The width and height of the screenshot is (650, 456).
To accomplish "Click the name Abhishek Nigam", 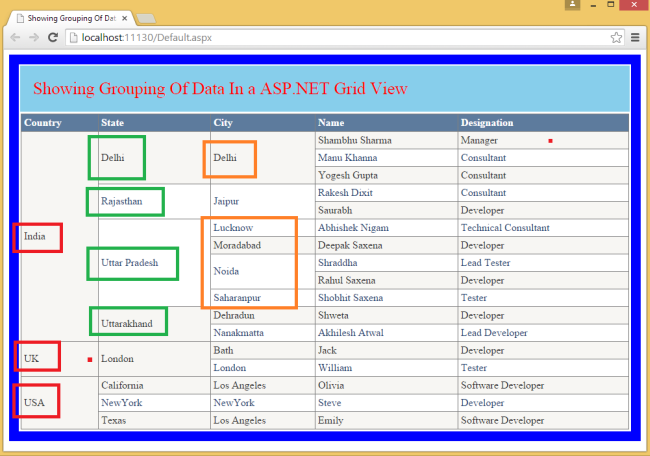I will tap(353, 228).
